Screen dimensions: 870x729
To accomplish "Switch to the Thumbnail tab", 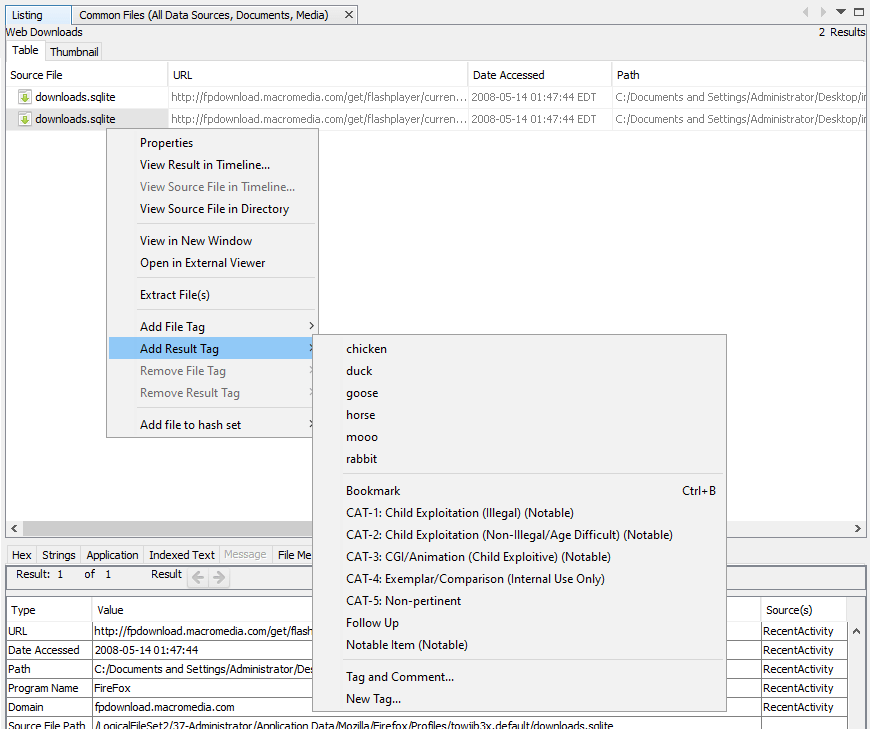I will [73, 51].
